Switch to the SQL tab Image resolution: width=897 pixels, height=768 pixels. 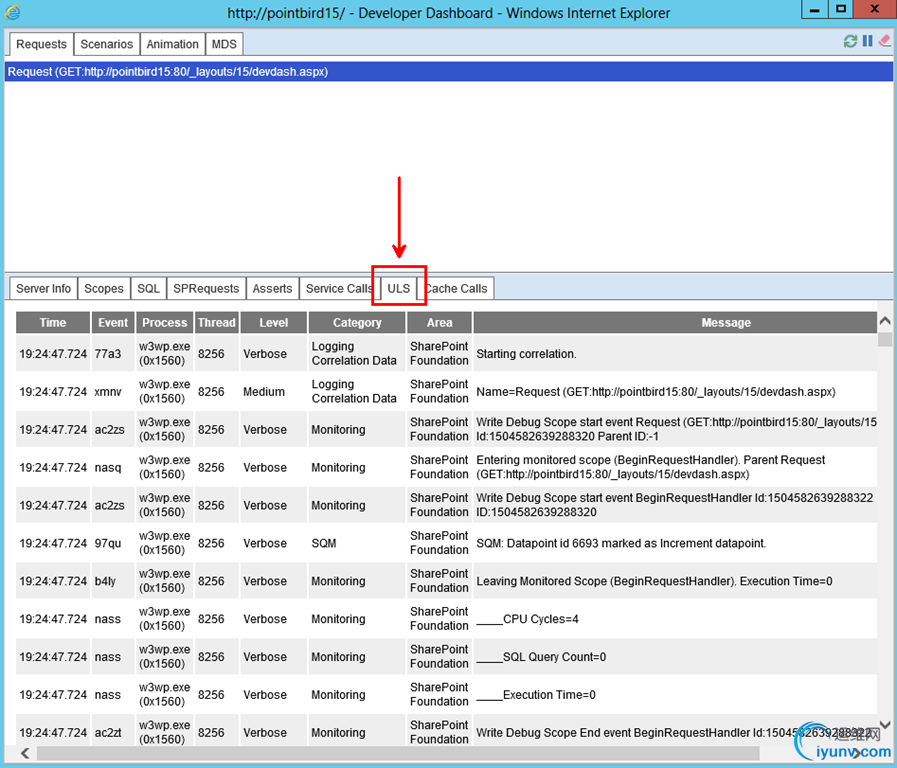148,288
